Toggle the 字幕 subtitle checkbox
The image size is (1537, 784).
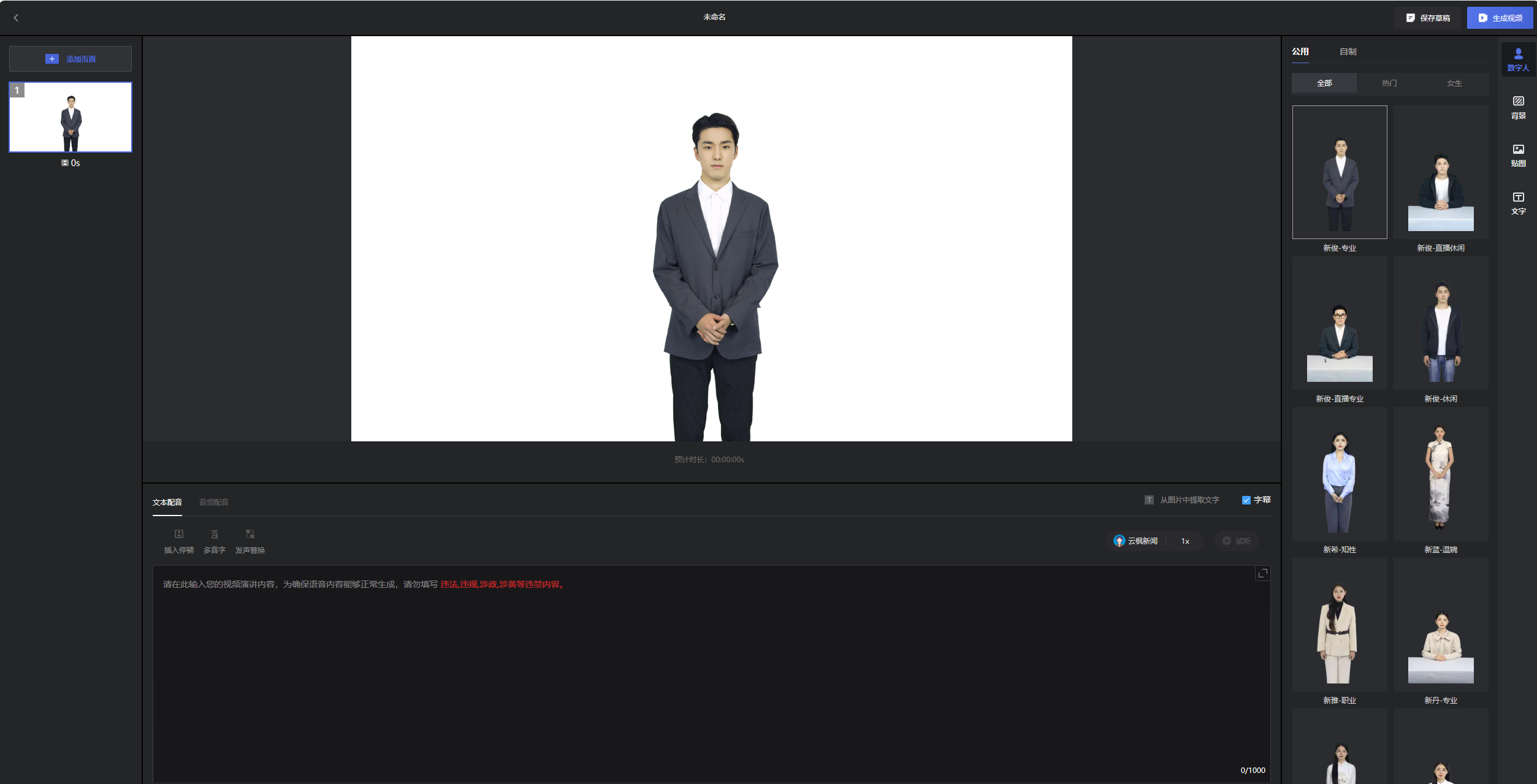tap(1246, 500)
